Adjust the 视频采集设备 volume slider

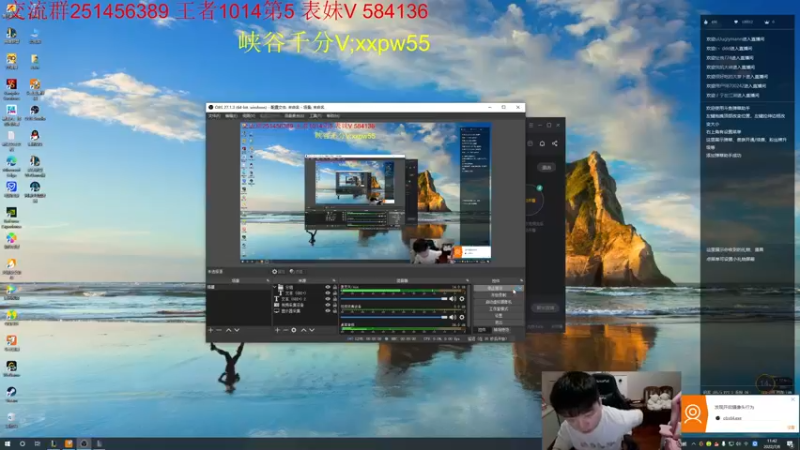point(394,317)
